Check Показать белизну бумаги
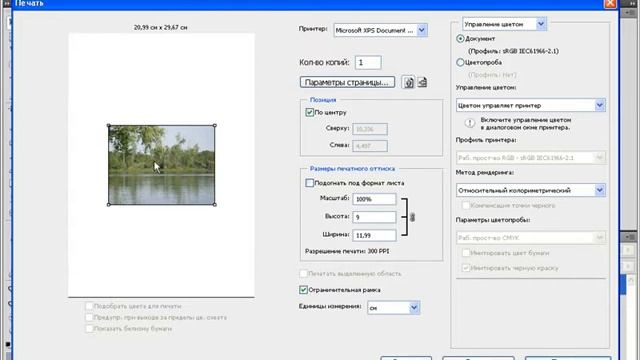This screenshot has width=640, height=360. point(89,329)
